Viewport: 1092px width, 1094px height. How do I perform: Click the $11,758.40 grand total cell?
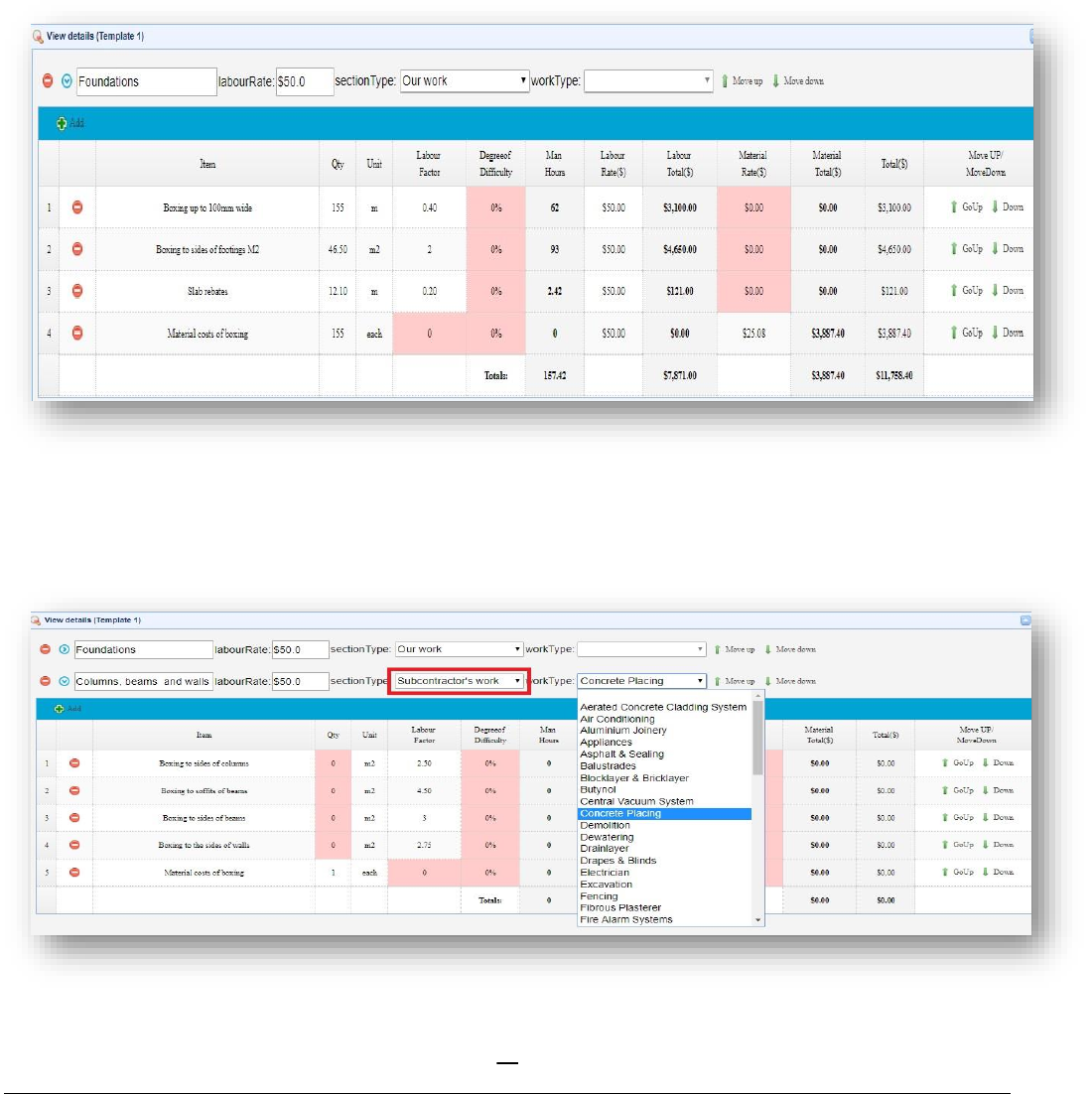893,375
